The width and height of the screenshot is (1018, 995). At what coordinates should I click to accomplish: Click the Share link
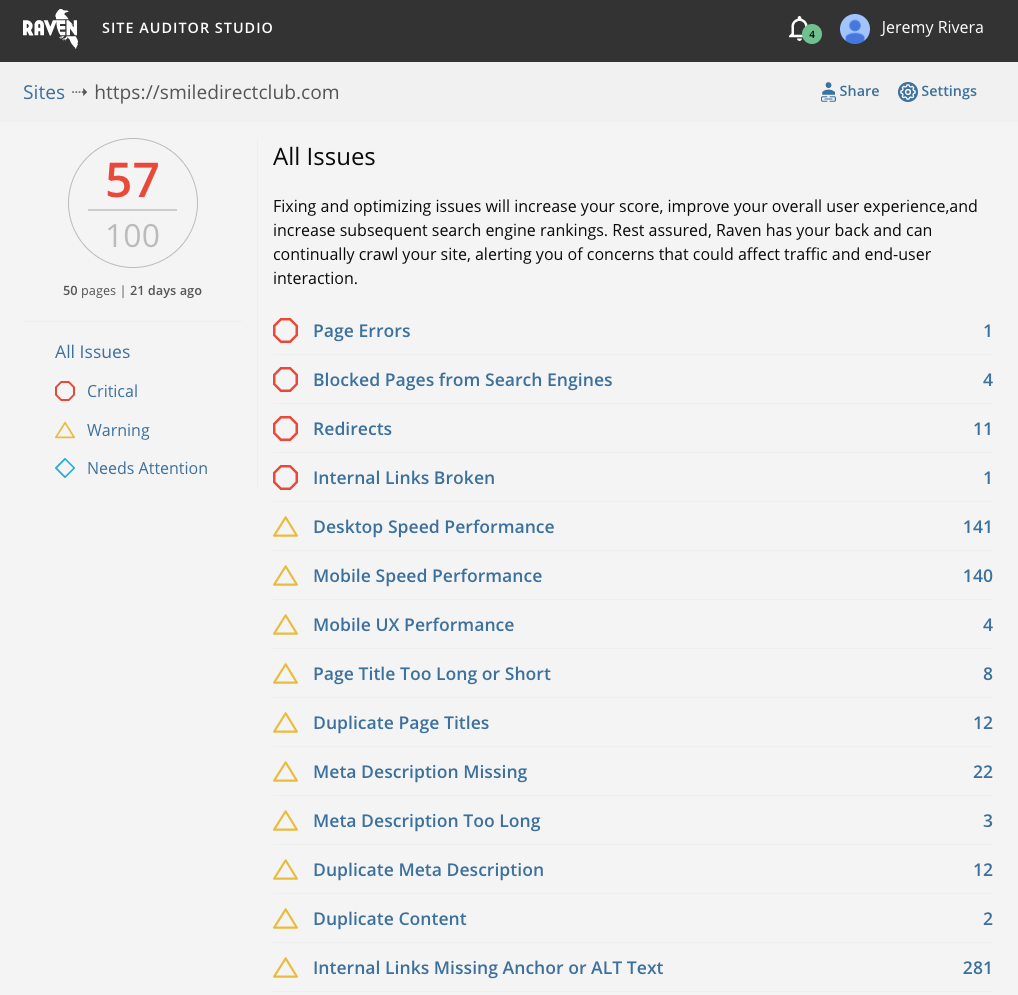[850, 92]
